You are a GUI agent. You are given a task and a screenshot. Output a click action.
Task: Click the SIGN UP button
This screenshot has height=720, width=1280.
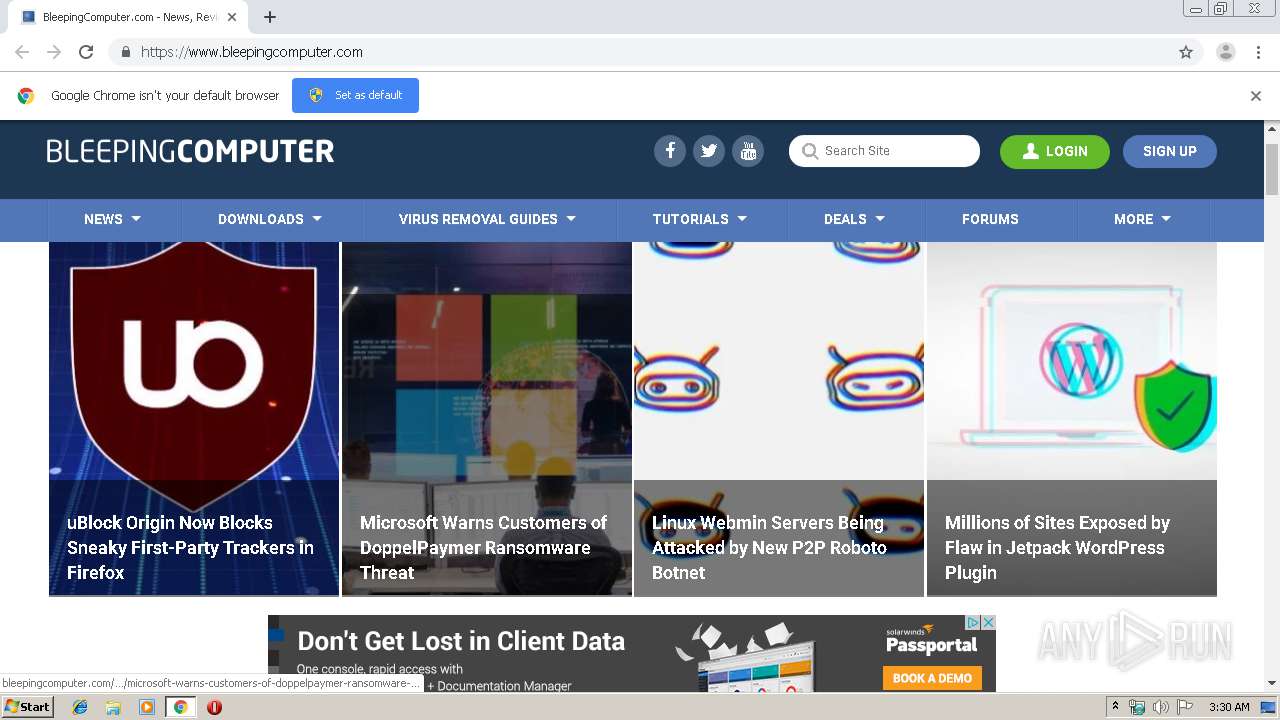[1170, 151]
